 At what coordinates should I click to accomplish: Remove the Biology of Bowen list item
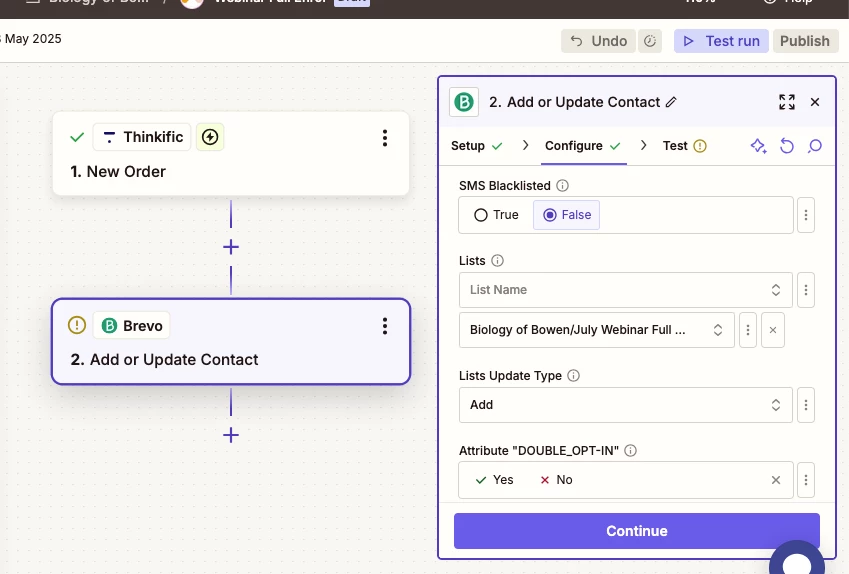pyautogui.click(x=773, y=330)
